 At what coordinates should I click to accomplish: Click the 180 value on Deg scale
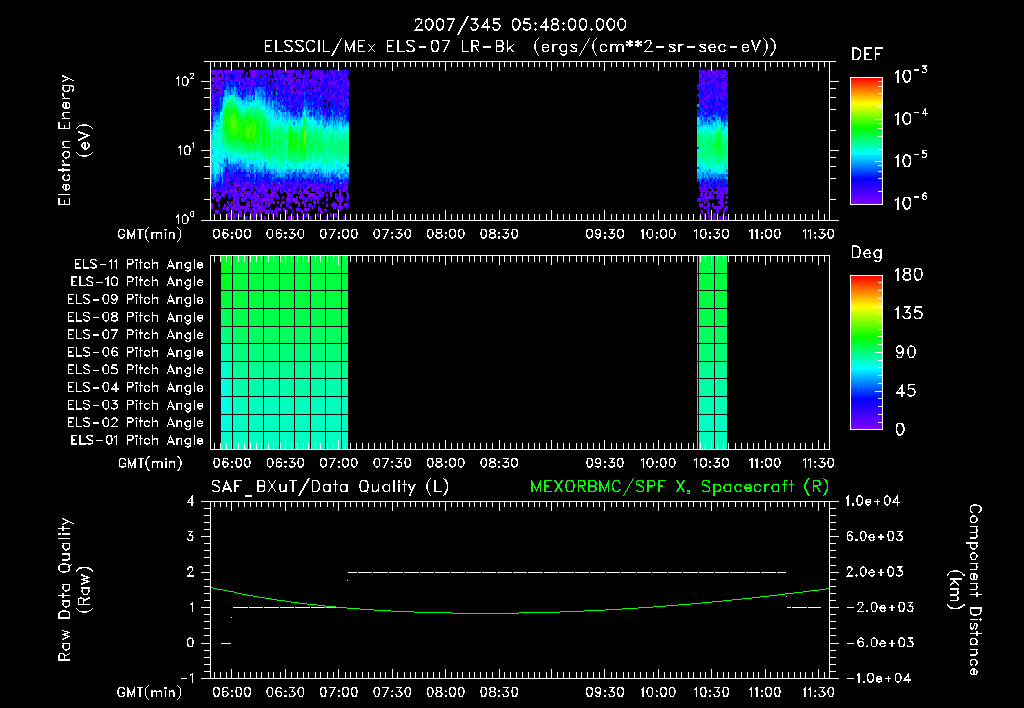tap(908, 275)
